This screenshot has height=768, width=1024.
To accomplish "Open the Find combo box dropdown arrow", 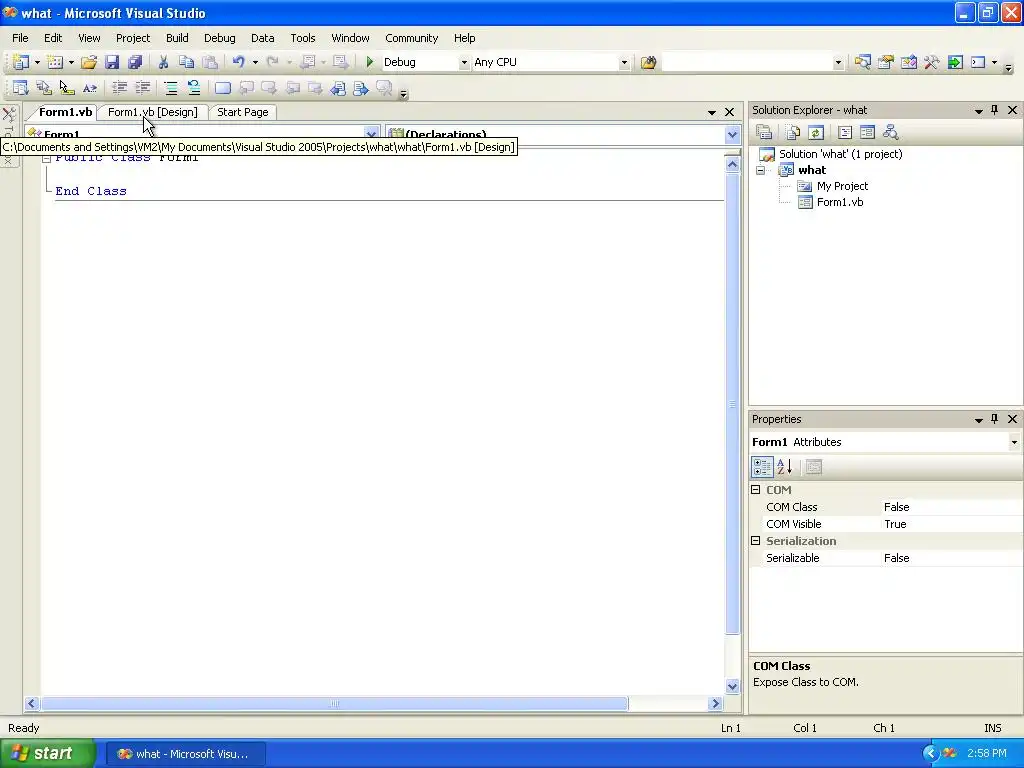I will 838,62.
